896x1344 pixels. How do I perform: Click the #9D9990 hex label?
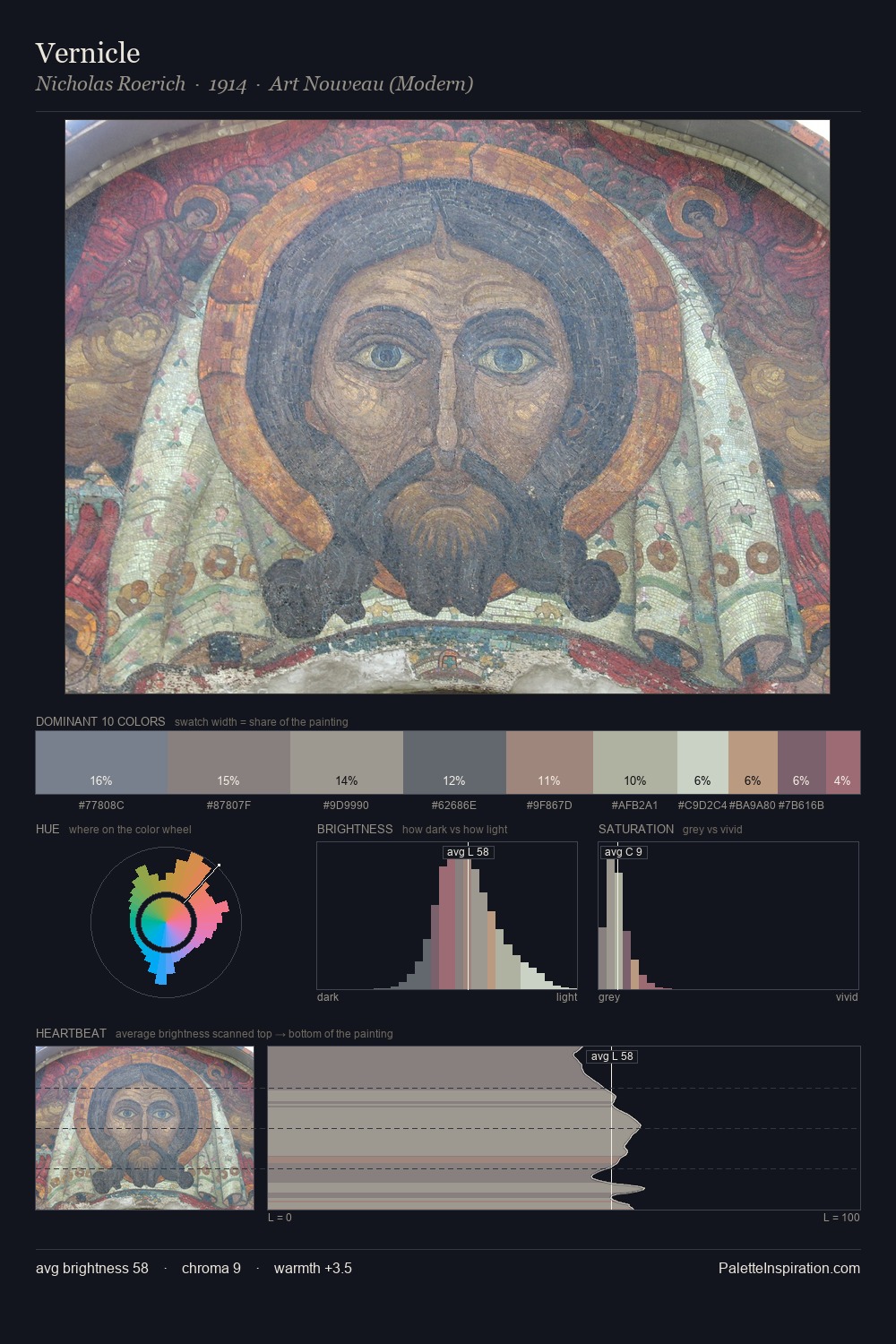coord(347,806)
